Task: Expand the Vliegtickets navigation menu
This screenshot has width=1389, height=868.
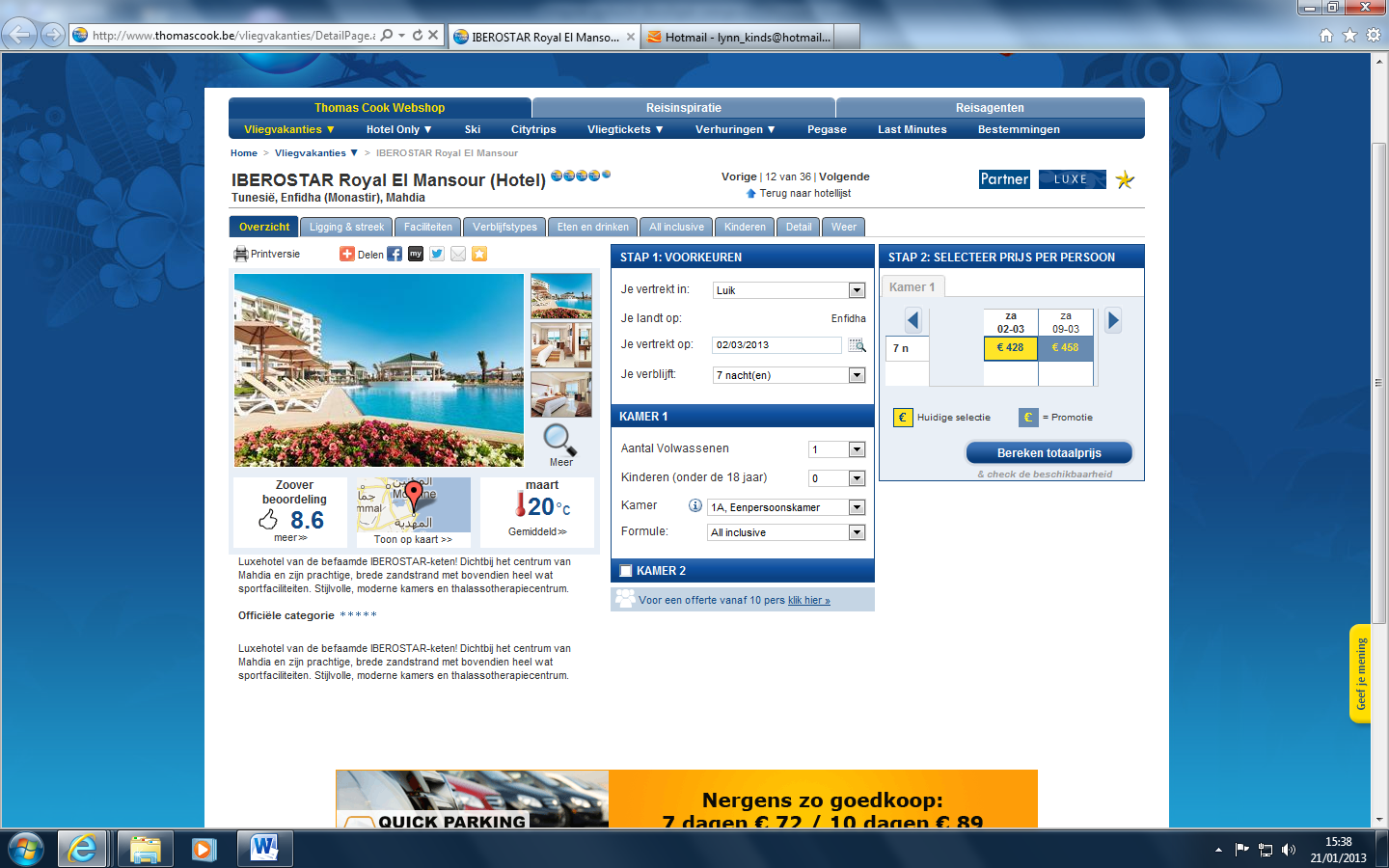Action: 626,129
